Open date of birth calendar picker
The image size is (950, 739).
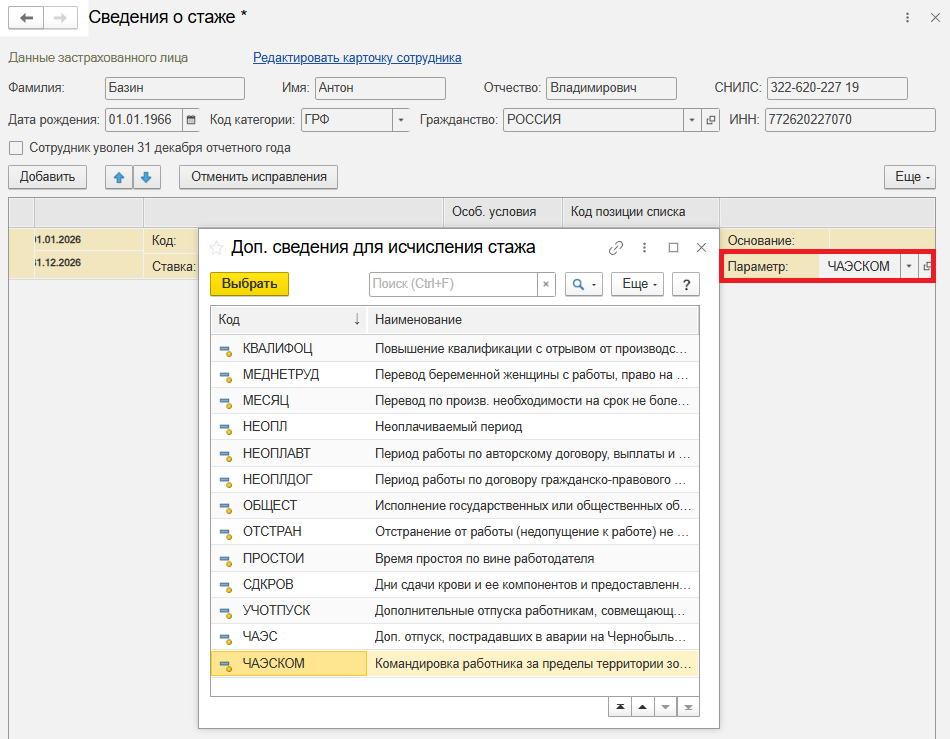coord(190,120)
